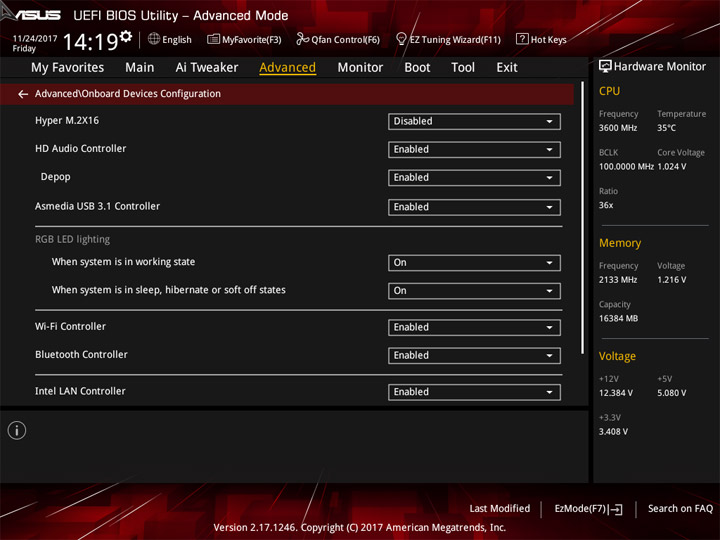The image size is (720, 540).
Task: Switch to Monitor tab
Action: (x=360, y=68)
